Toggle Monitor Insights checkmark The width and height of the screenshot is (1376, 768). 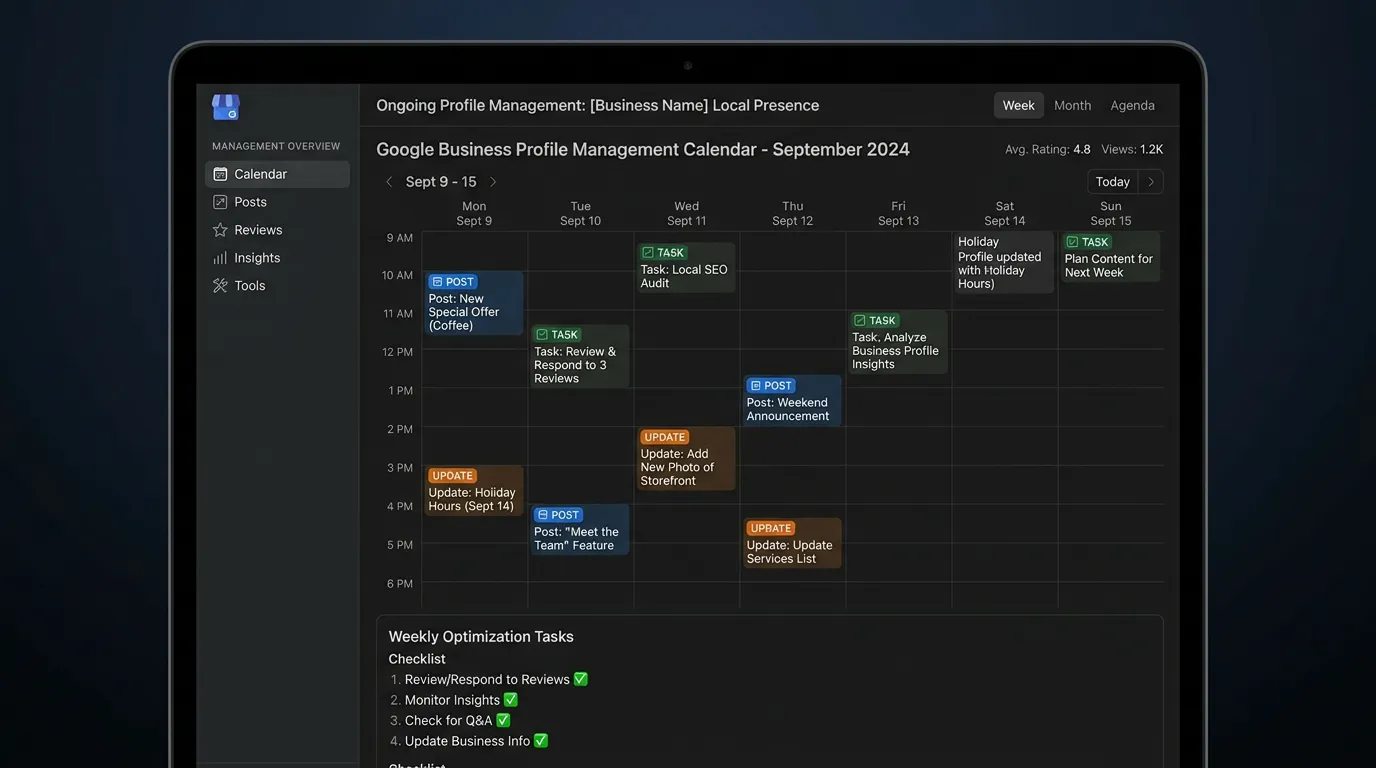(x=511, y=700)
